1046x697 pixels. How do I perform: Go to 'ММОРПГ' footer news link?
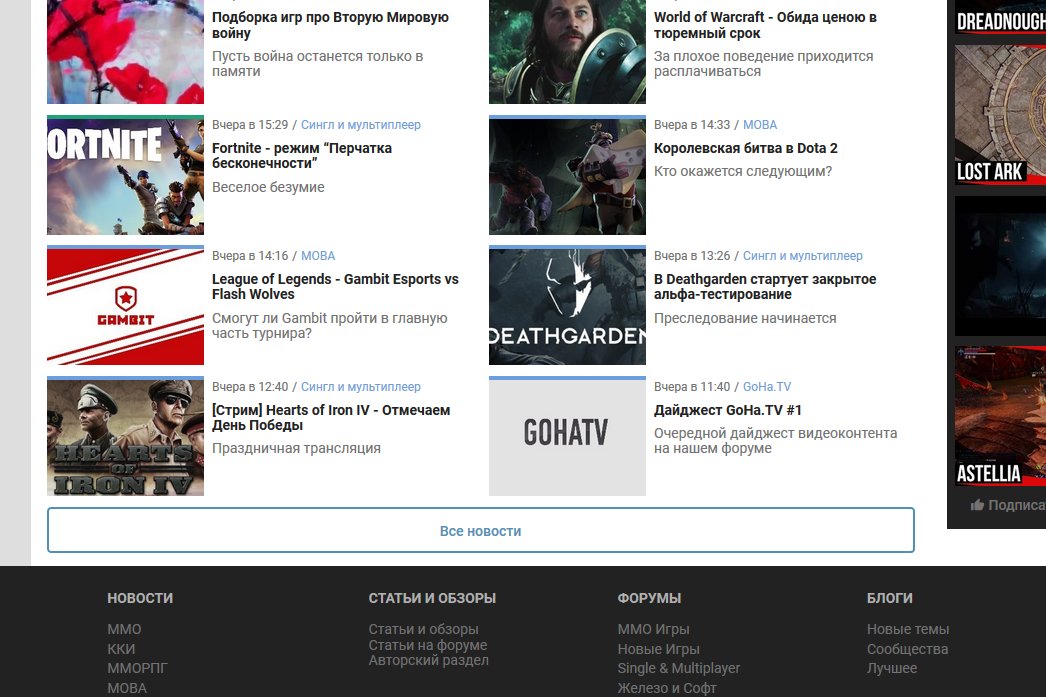pyautogui.click(x=137, y=668)
